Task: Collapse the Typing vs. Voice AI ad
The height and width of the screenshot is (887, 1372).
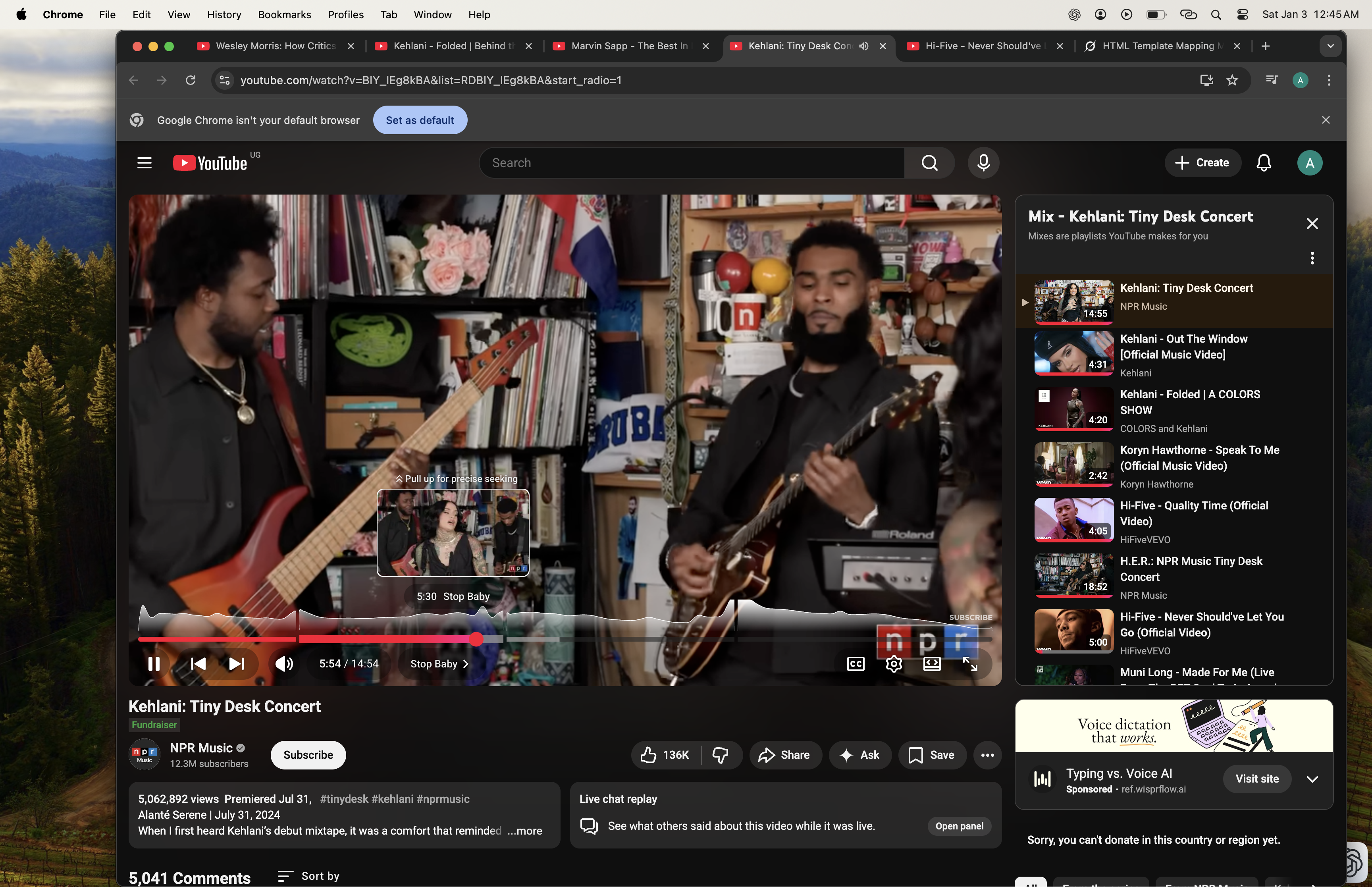Action: pos(1312,779)
